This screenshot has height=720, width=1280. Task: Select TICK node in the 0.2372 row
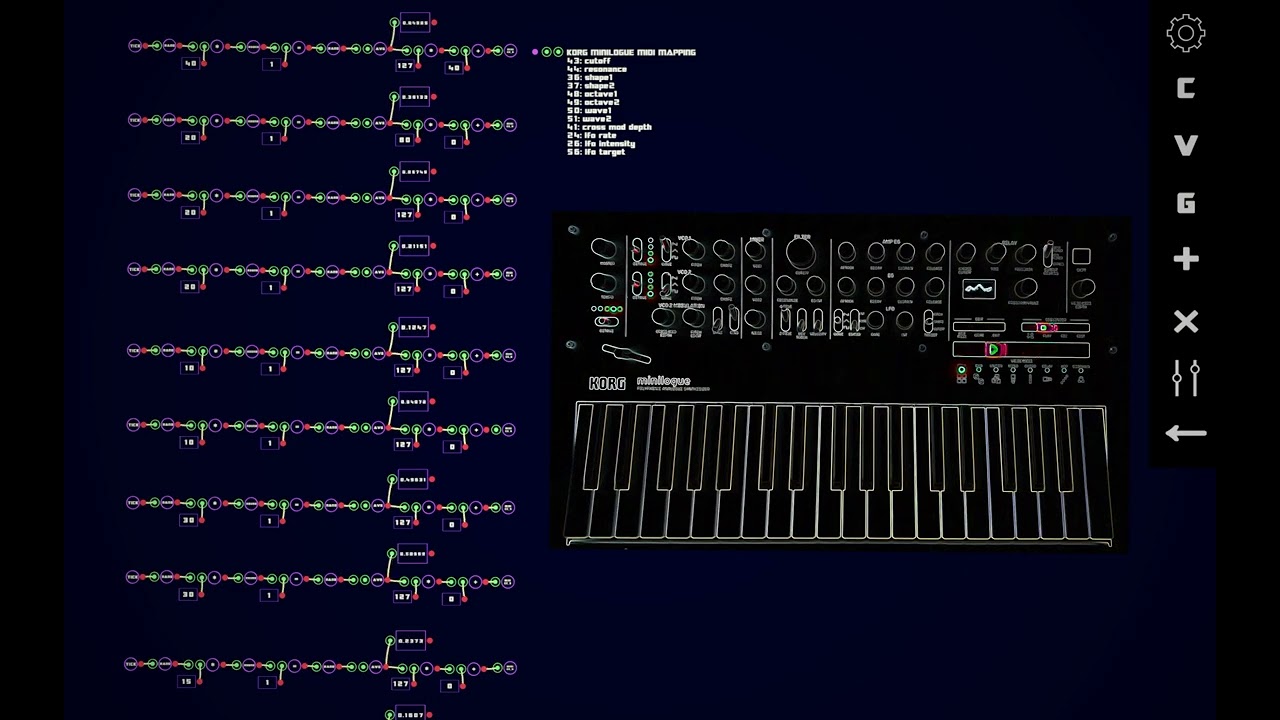(131, 664)
